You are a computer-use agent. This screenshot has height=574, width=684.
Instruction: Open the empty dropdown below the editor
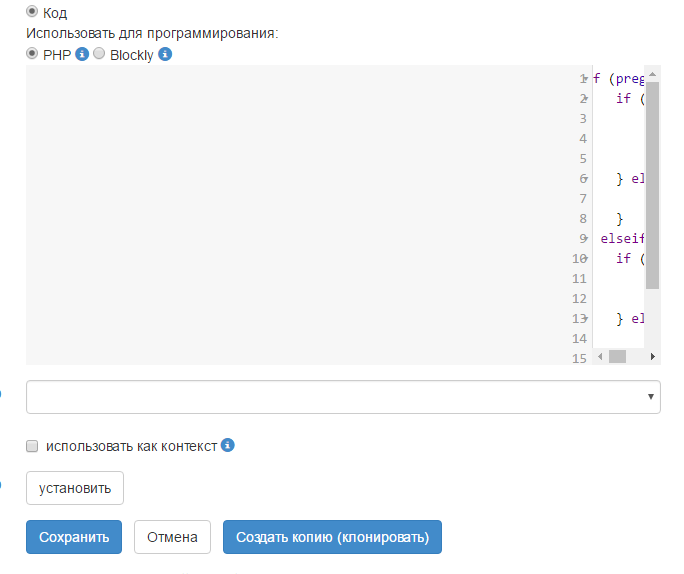(x=343, y=397)
